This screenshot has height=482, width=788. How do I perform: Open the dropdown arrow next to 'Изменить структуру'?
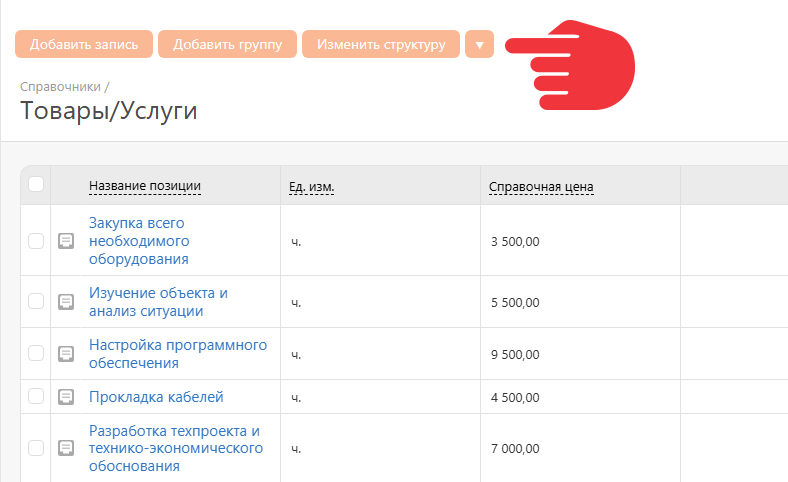click(x=479, y=44)
